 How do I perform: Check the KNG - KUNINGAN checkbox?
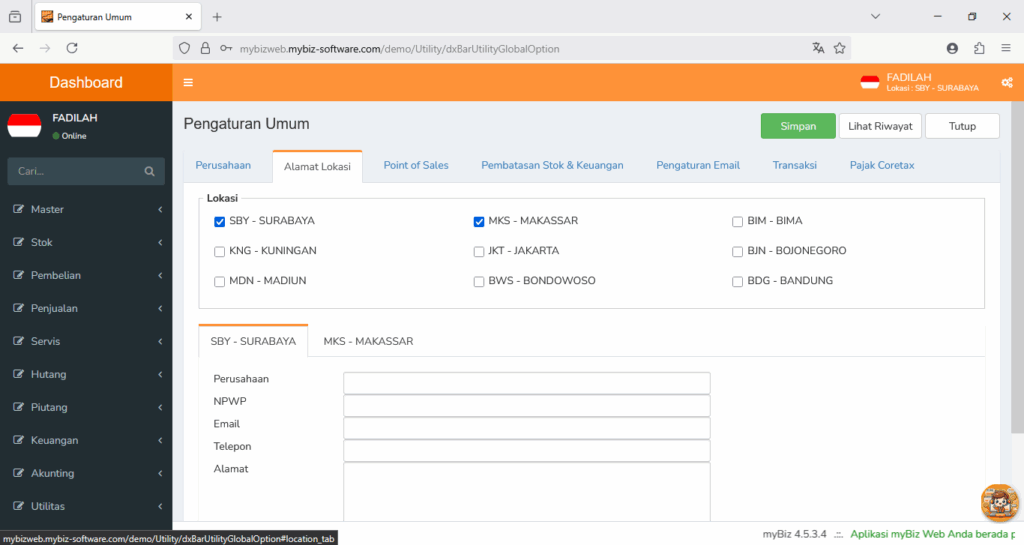coord(219,252)
